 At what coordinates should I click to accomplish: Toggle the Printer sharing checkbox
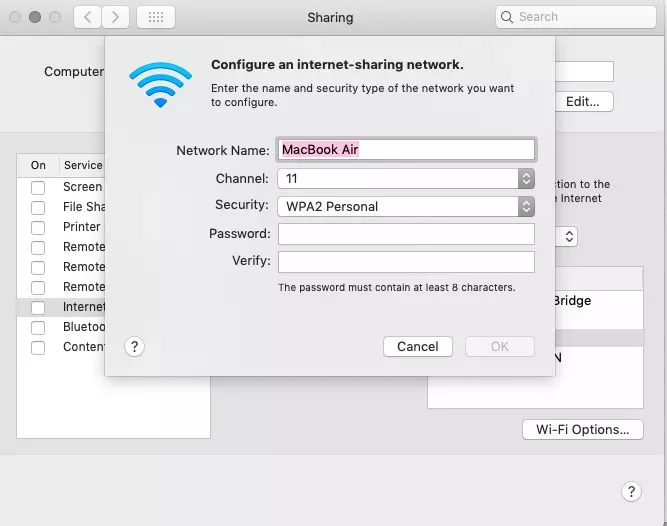tap(38, 227)
